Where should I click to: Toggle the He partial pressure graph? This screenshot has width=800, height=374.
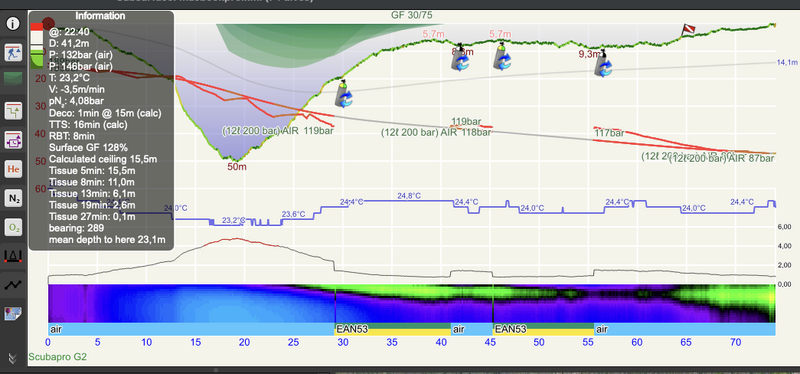coord(12,169)
